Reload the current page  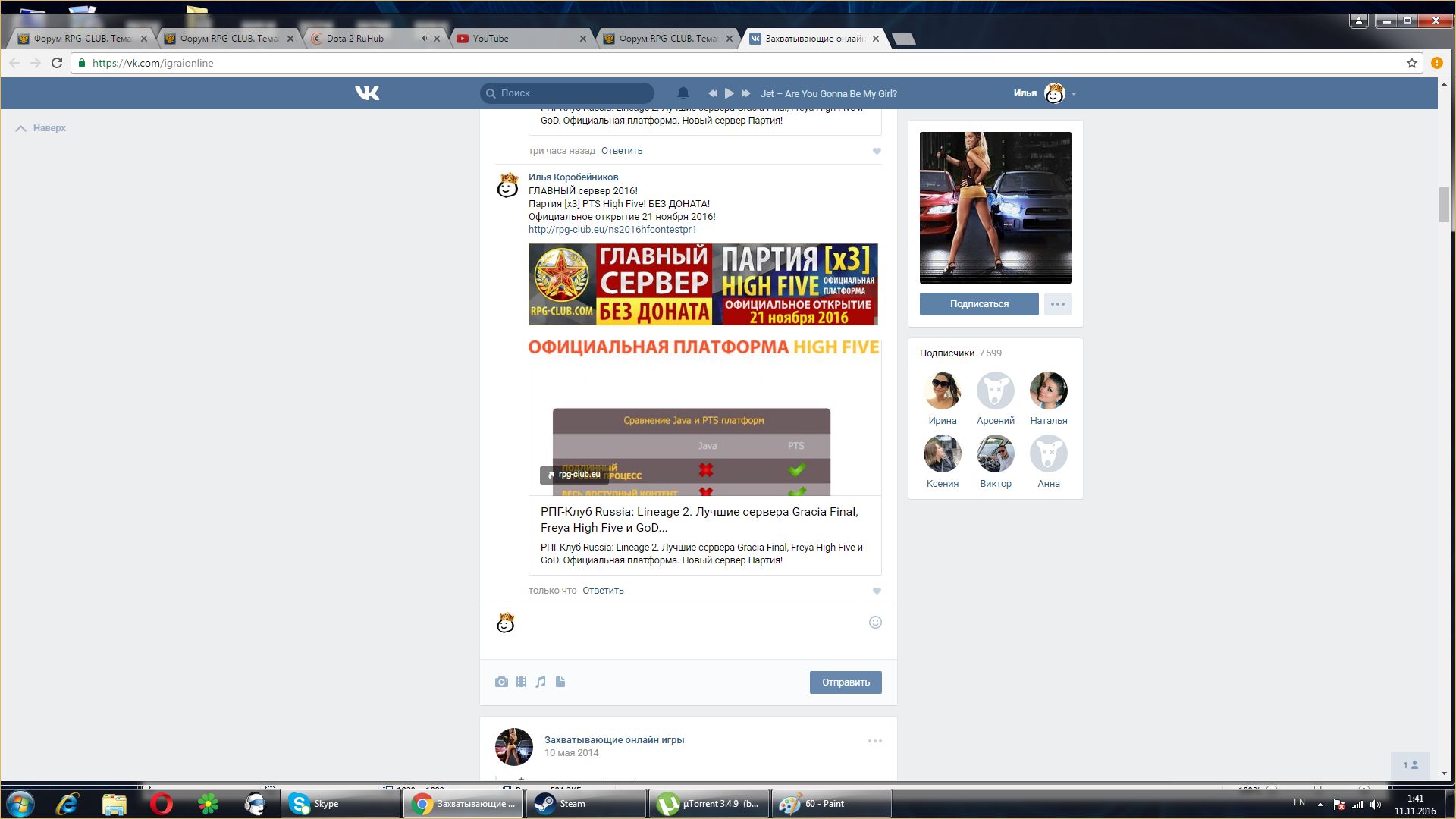(57, 63)
